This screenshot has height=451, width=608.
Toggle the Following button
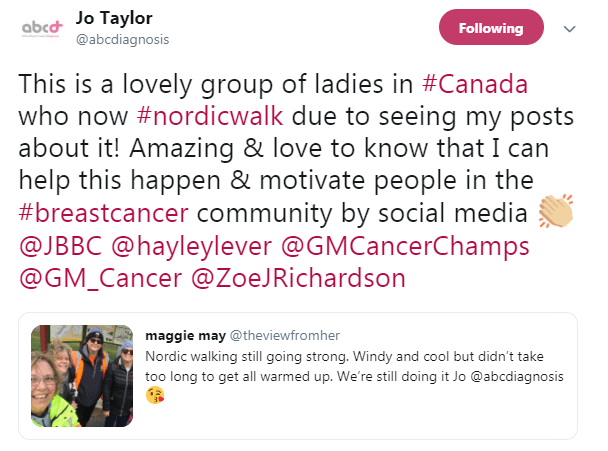(x=491, y=29)
